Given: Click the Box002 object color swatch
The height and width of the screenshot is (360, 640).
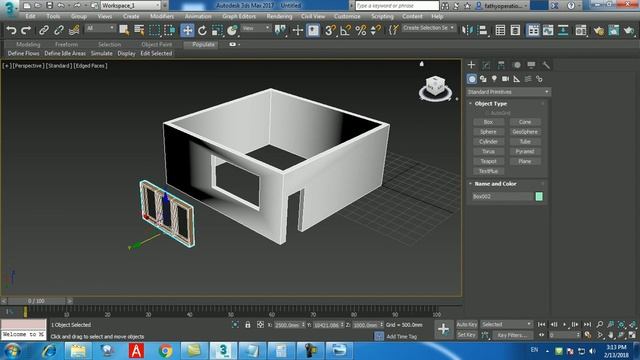Looking at the screenshot, I should 539,196.
